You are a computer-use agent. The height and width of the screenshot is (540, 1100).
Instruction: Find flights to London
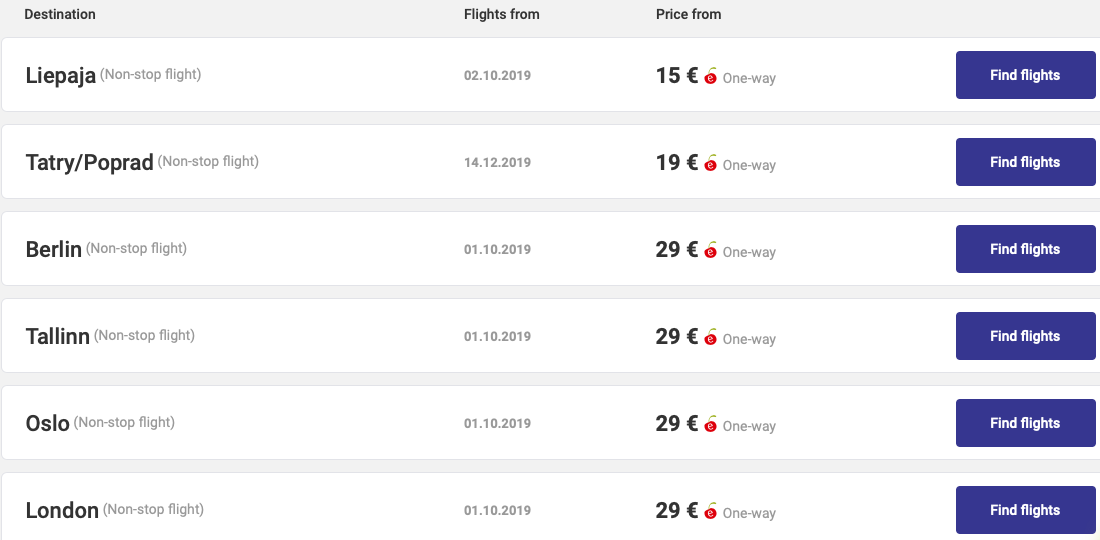tap(1025, 510)
